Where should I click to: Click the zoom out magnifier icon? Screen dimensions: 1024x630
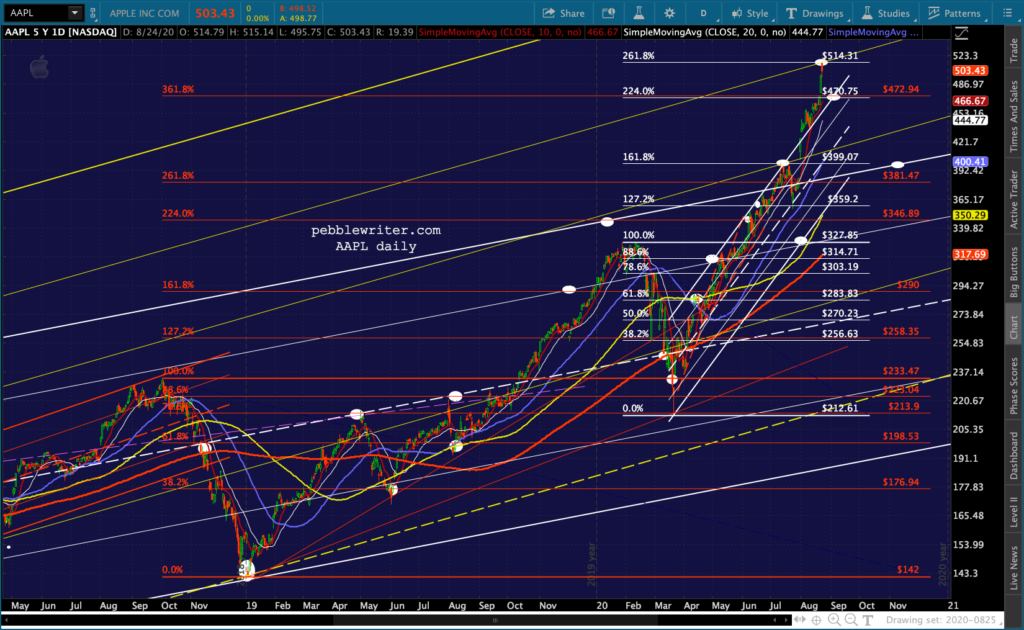[850, 620]
